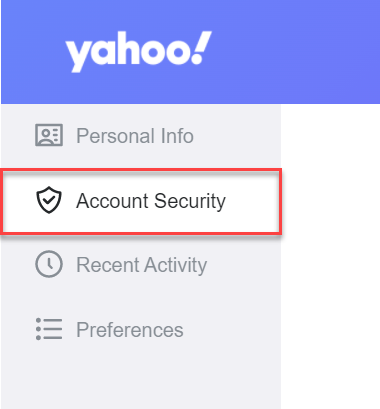Image resolution: width=380 pixels, height=409 pixels.
Task: Click the Personal Info ID card icon
Action: [x=49, y=135]
